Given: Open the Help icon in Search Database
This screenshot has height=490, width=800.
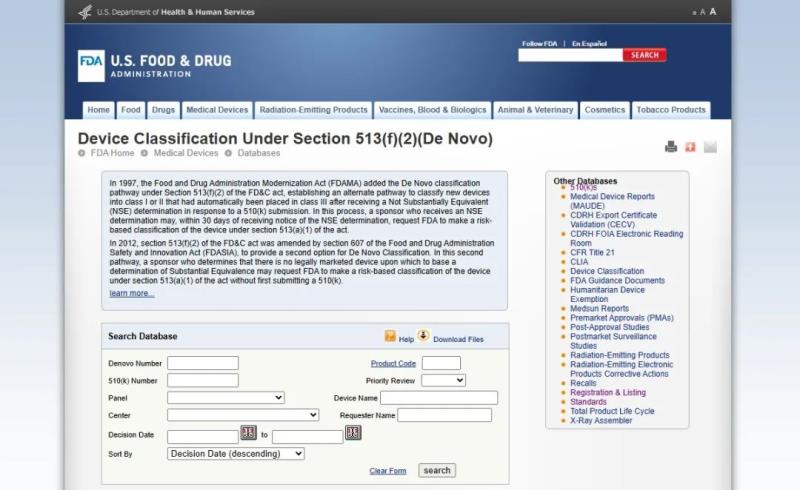Looking at the screenshot, I should 390,337.
